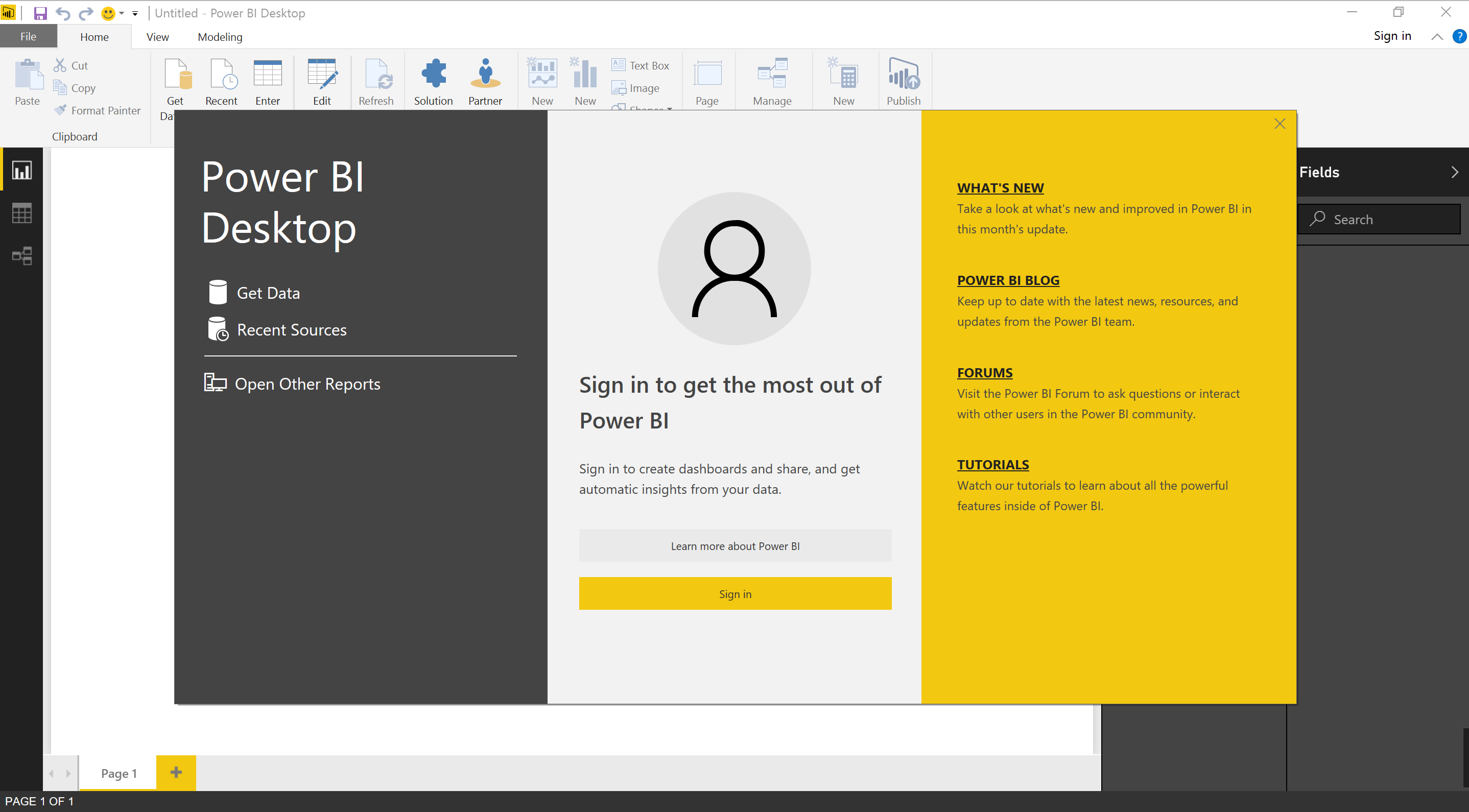
Task: Insert a Text Box from the ribbon
Action: pyautogui.click(x=641, y=65)
